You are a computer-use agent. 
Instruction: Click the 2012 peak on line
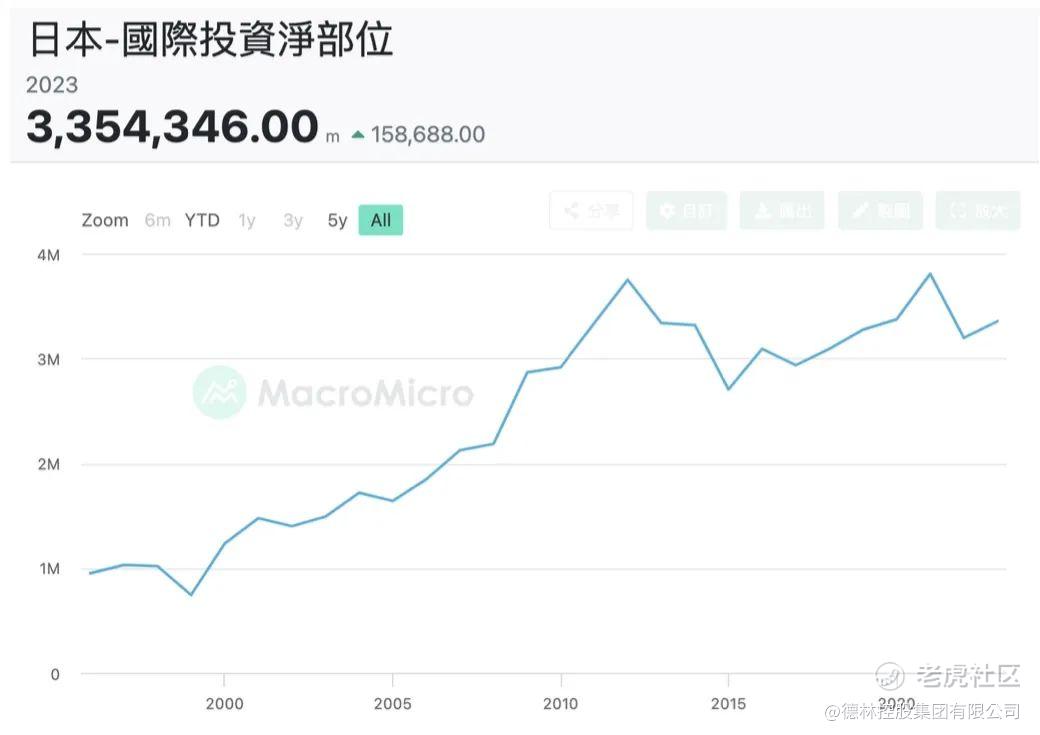coord(627,280)
